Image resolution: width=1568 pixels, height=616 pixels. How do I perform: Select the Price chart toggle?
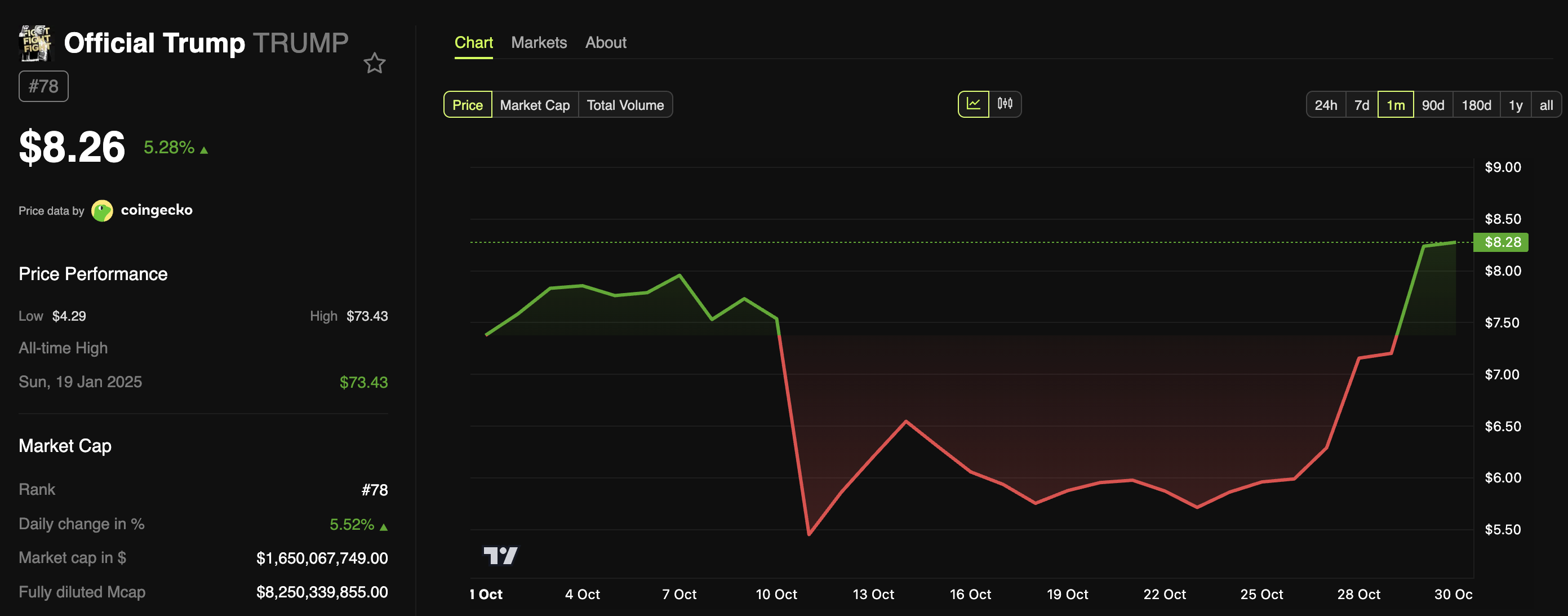coord(467,105)
